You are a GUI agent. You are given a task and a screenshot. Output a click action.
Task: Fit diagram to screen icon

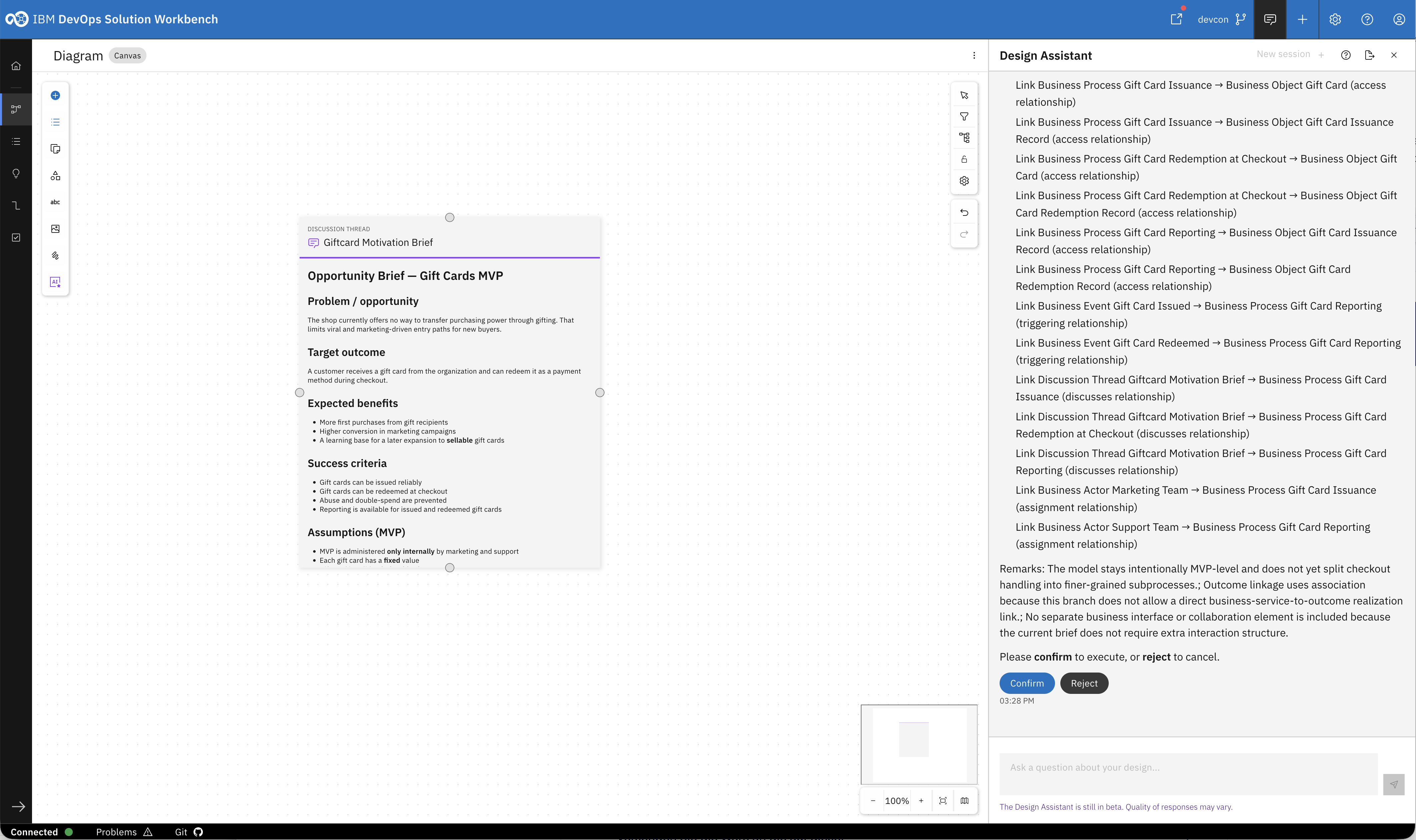(x=943, y=800)
